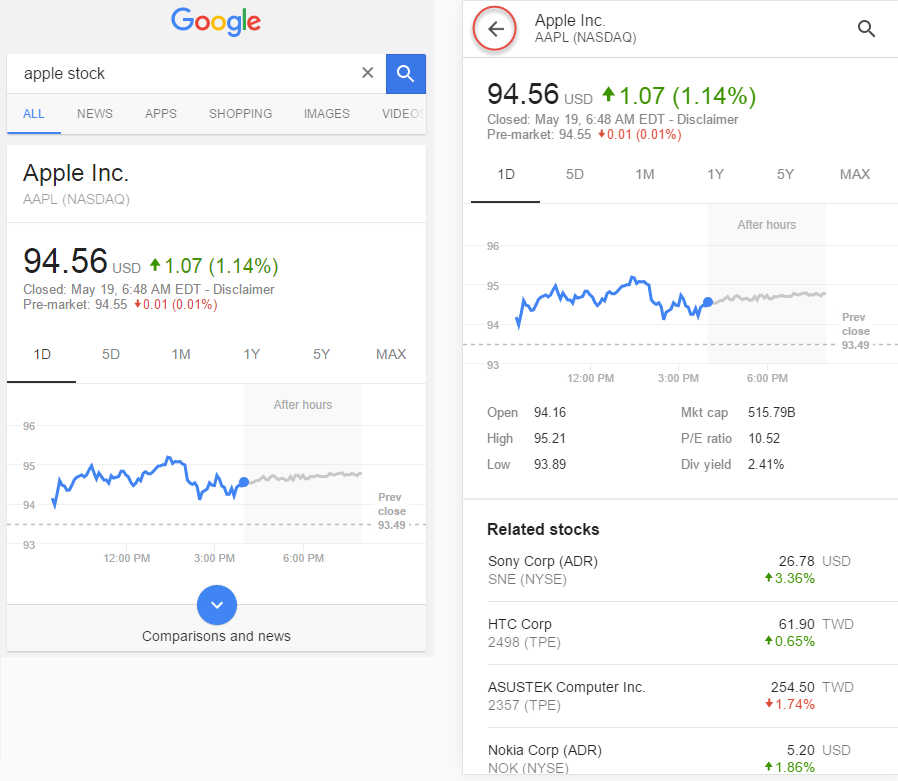Switch to the 1M range in right panel
The image size is (898, 781).
pyautogui.click(x=645, y=174)
